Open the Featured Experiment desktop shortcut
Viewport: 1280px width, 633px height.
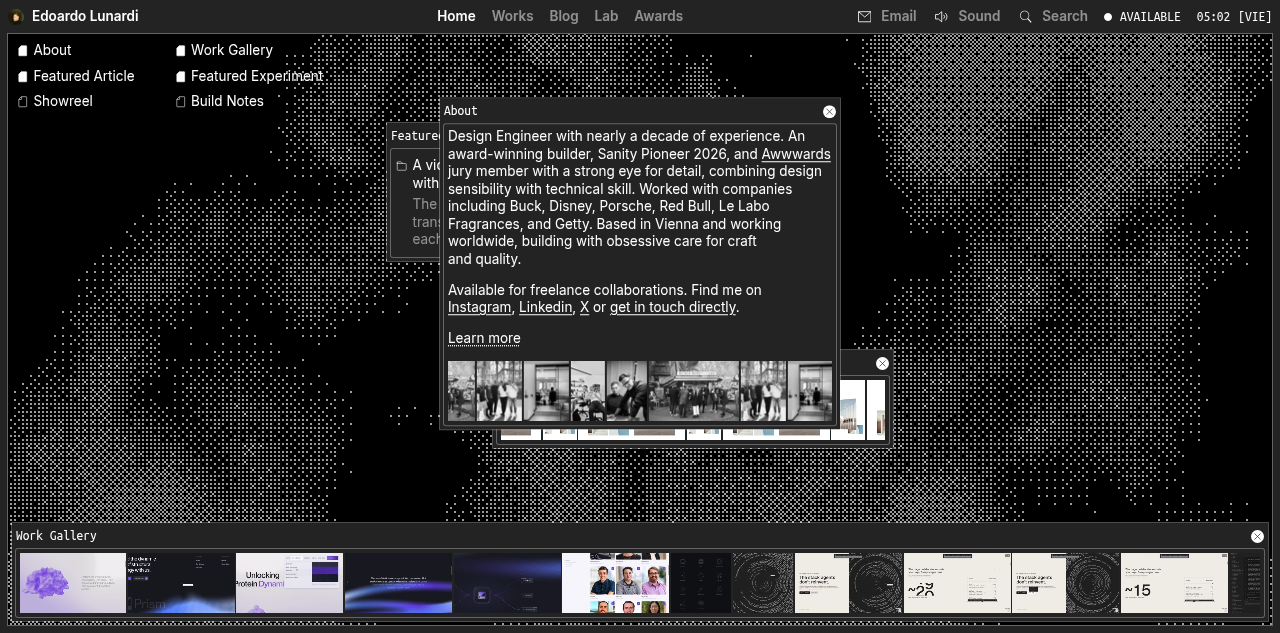249,76
